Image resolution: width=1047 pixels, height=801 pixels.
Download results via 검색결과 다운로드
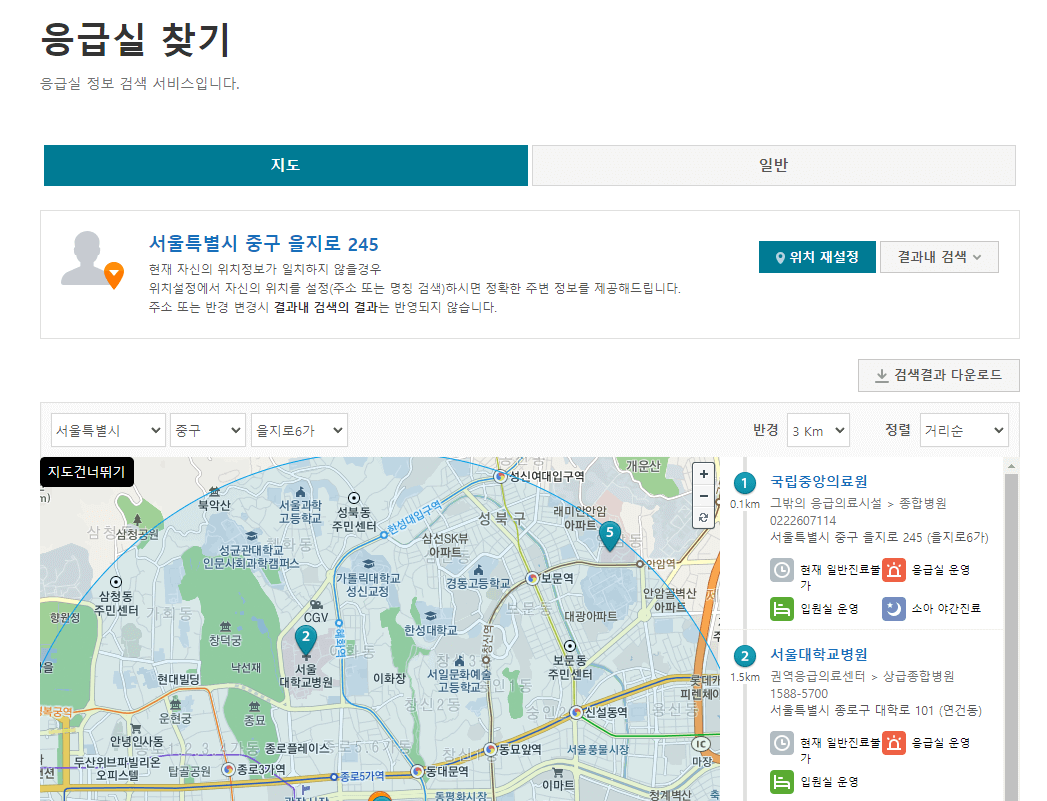tap(938, 375)
